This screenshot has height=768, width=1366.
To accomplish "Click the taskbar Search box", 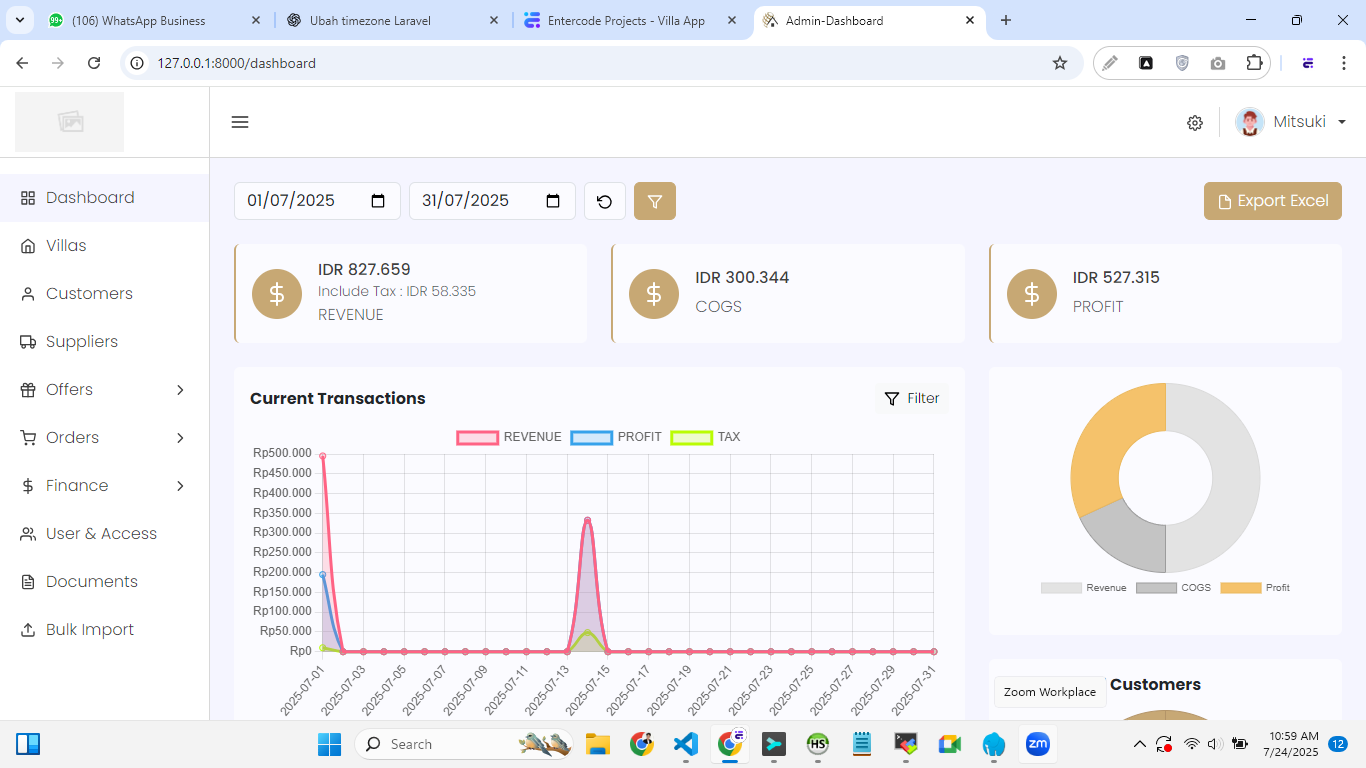I will coord(463,744).
